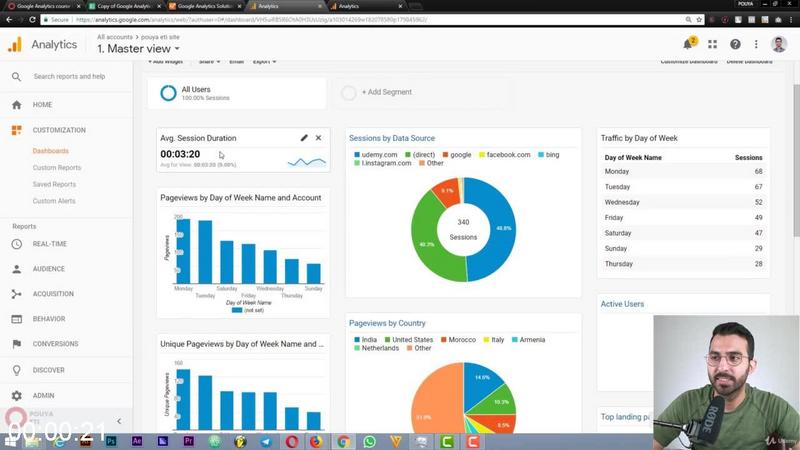Click the user account avatar
Screen dimensions: 800x450
click(778, 44)
